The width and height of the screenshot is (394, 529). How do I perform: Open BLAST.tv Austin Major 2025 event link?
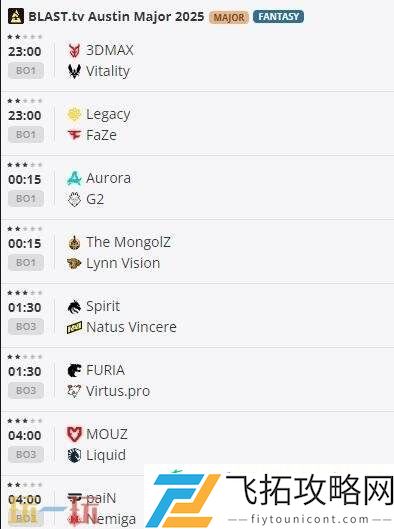116,17
